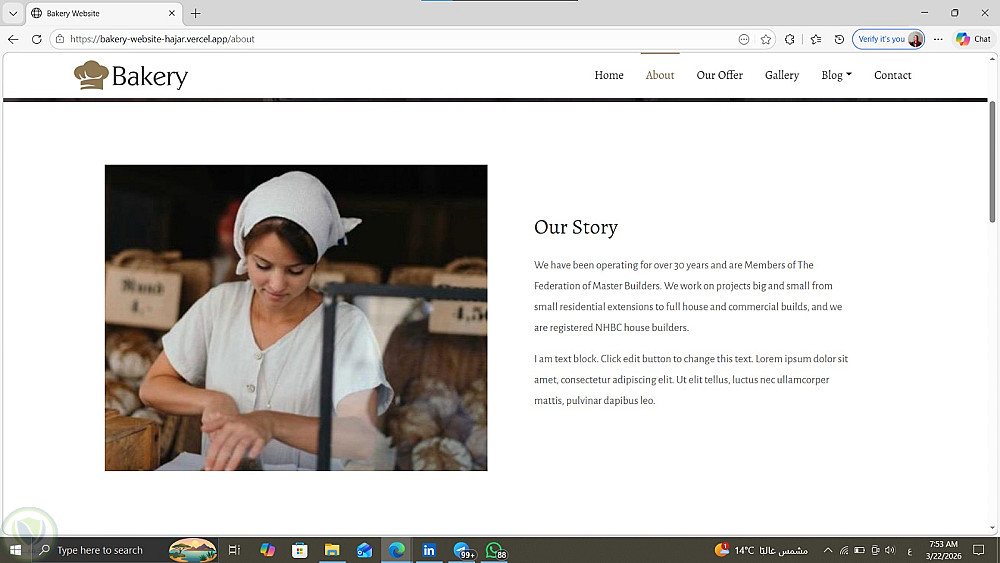
Task: Open Edge settings and more menu
Action: (938, 39)
